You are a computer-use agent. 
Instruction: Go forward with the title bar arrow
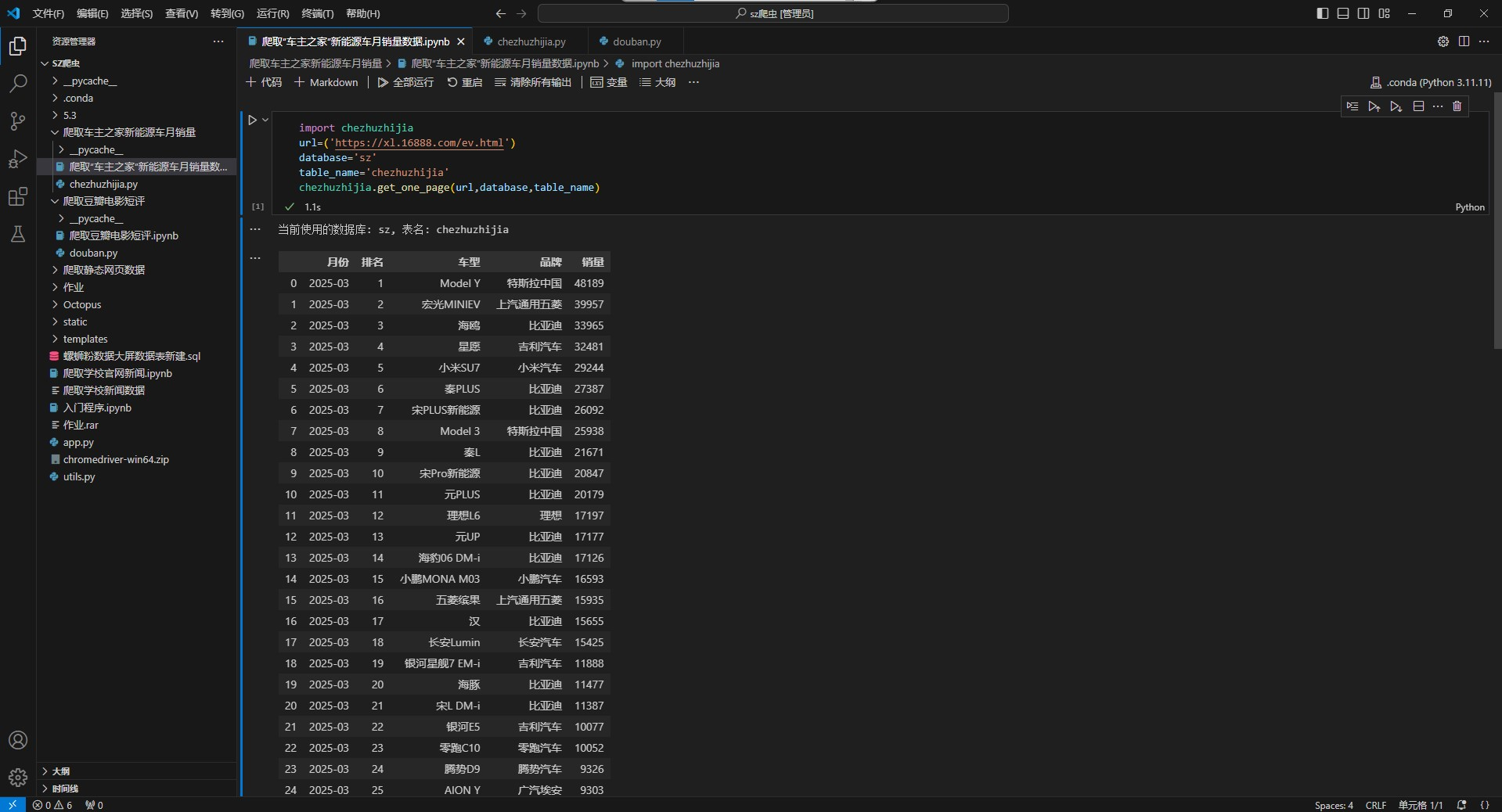(522, 13)
